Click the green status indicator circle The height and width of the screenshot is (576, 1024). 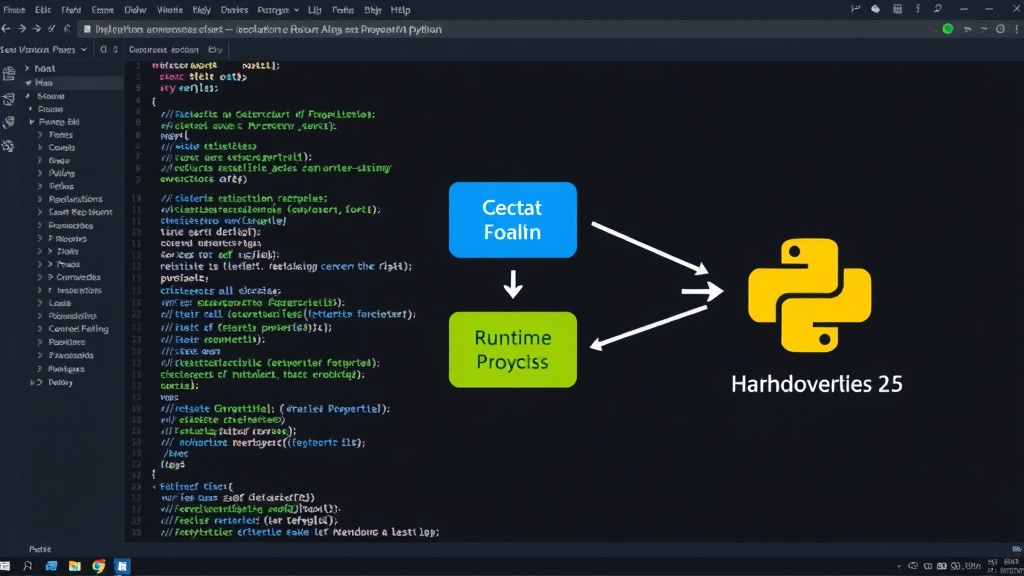[948, 29]
